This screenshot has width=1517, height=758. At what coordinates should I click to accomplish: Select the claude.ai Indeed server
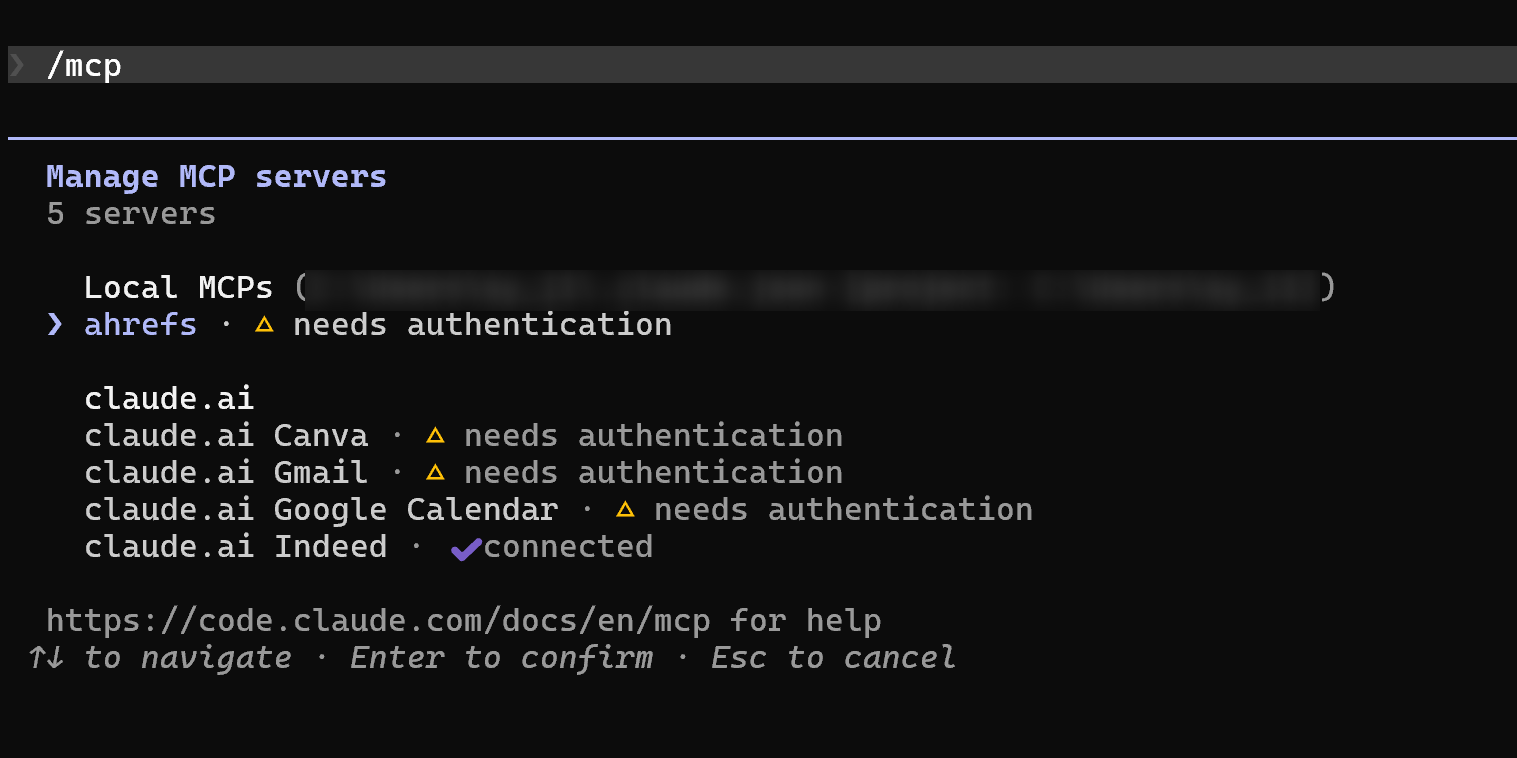(236, 547)
